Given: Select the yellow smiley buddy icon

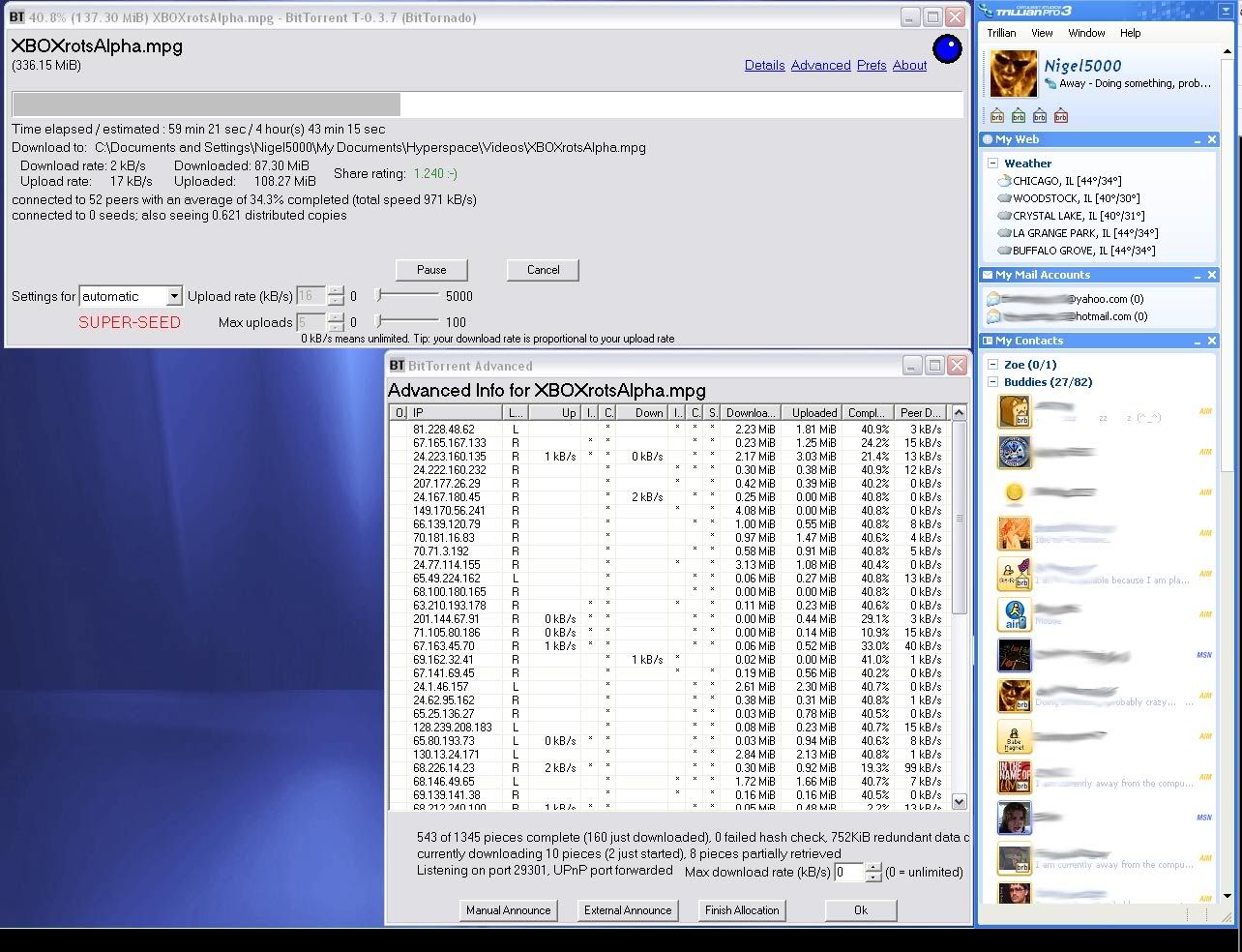Looking at the screenshot, I should tap(1015, 492).
